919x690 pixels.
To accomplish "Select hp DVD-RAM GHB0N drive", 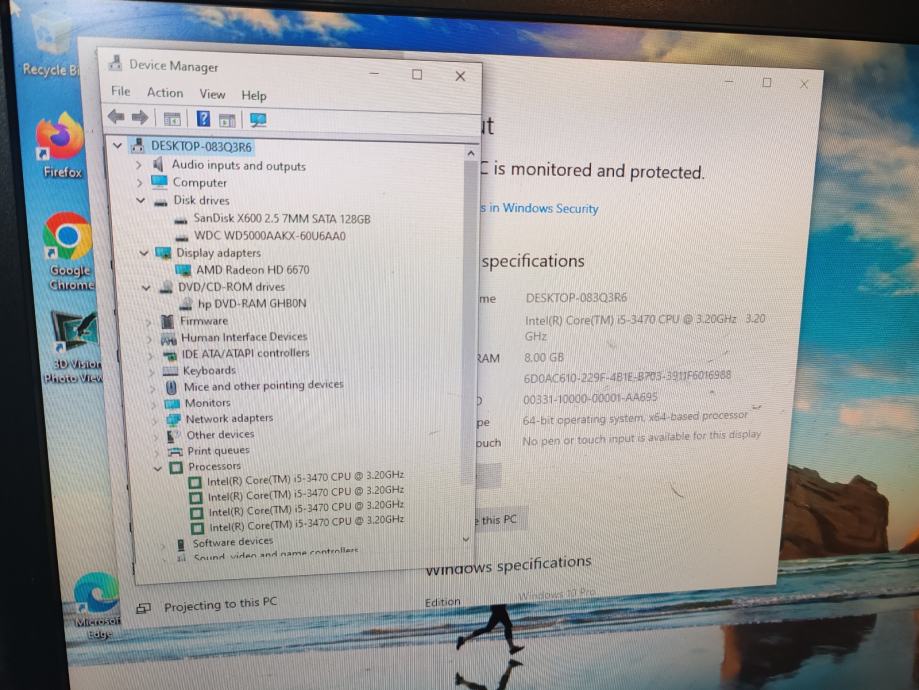I will tap(252, 303).
